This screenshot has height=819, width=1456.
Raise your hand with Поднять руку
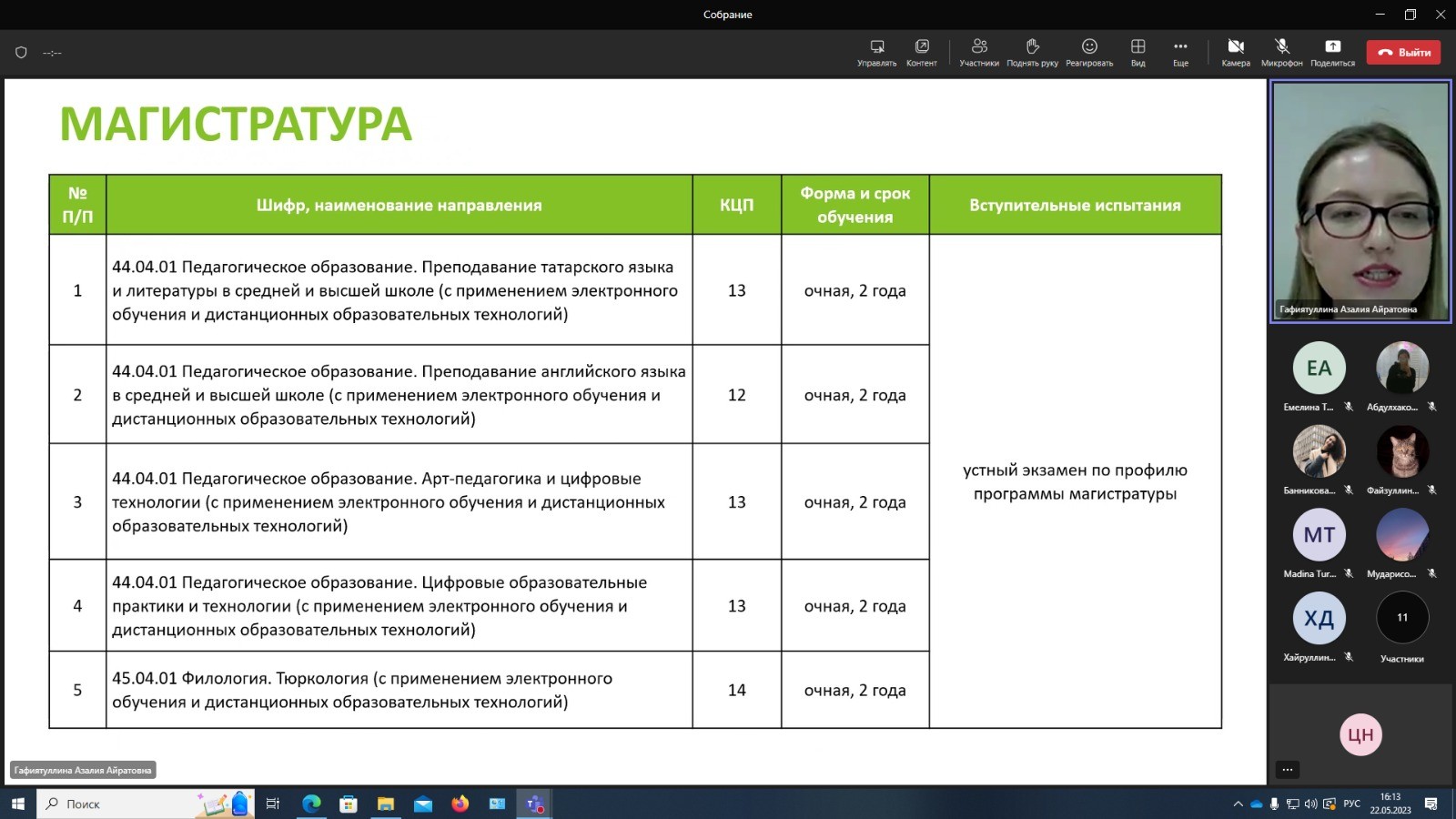click(x=1033, y=52)
